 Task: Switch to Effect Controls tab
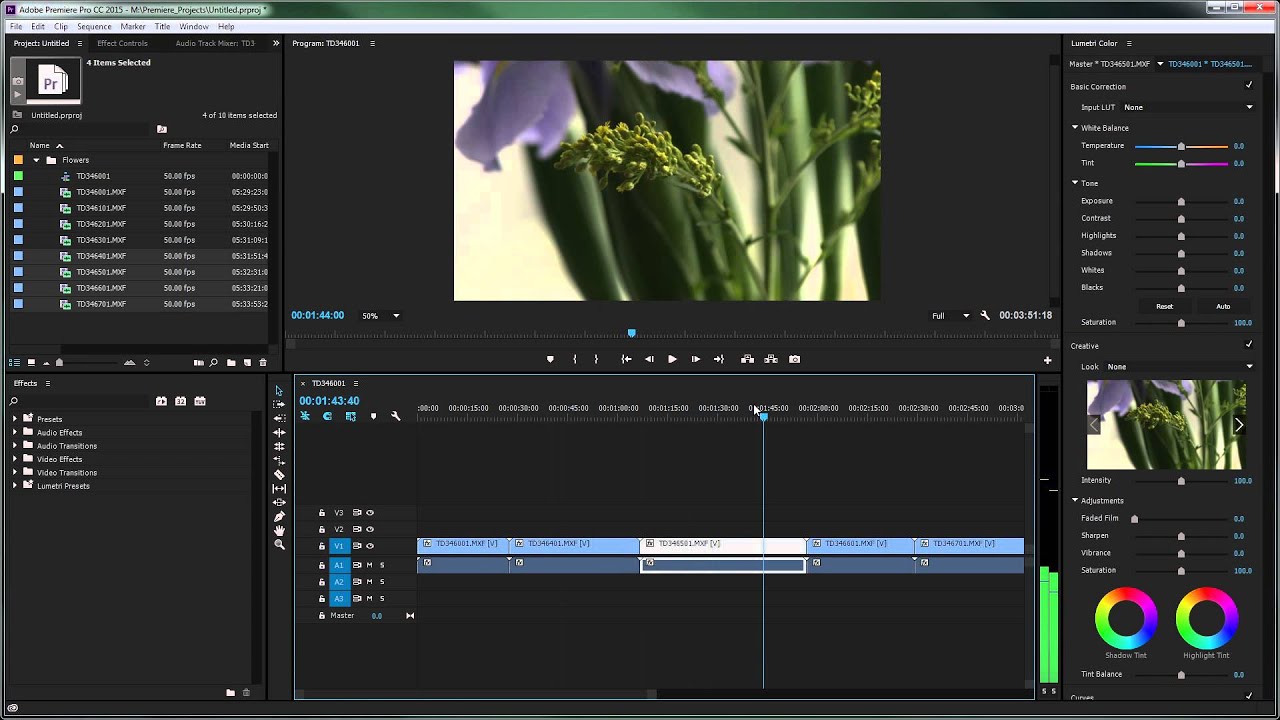122,43
